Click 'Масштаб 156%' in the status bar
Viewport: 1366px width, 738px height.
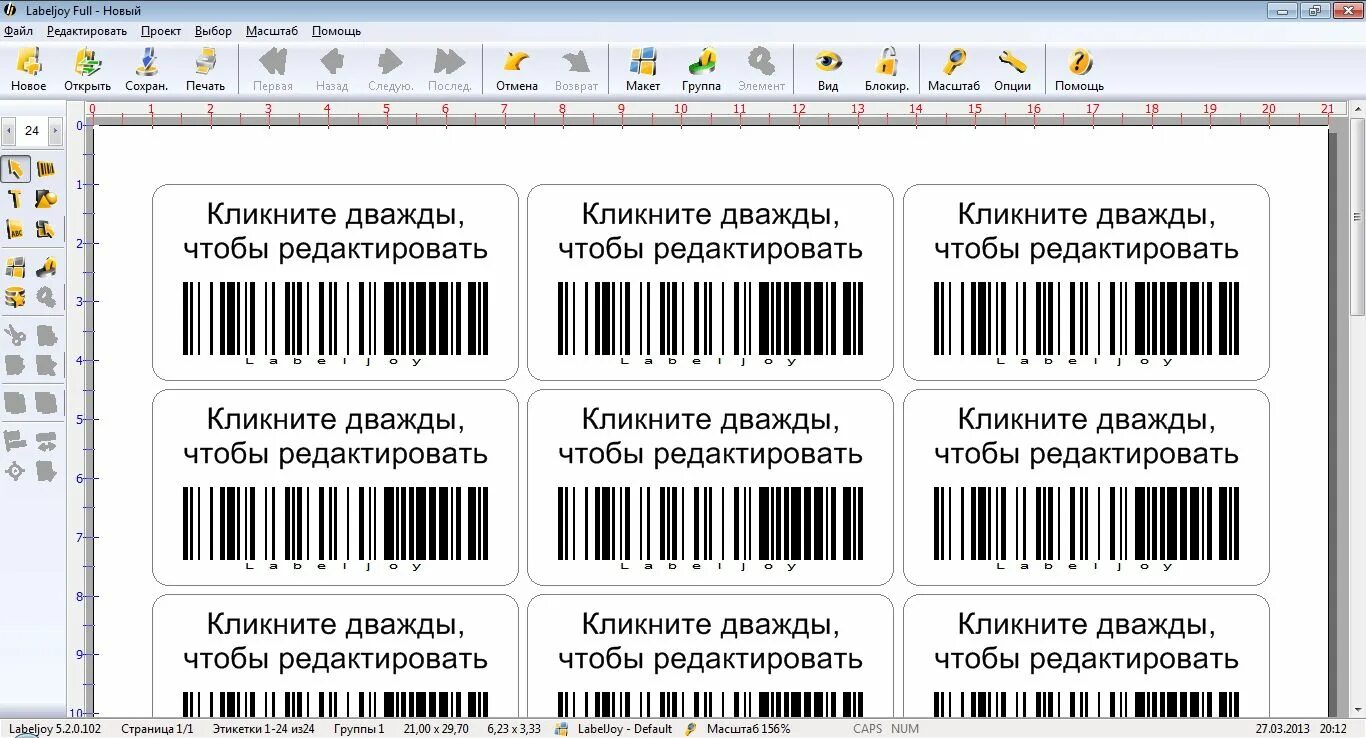click(748, 729)
